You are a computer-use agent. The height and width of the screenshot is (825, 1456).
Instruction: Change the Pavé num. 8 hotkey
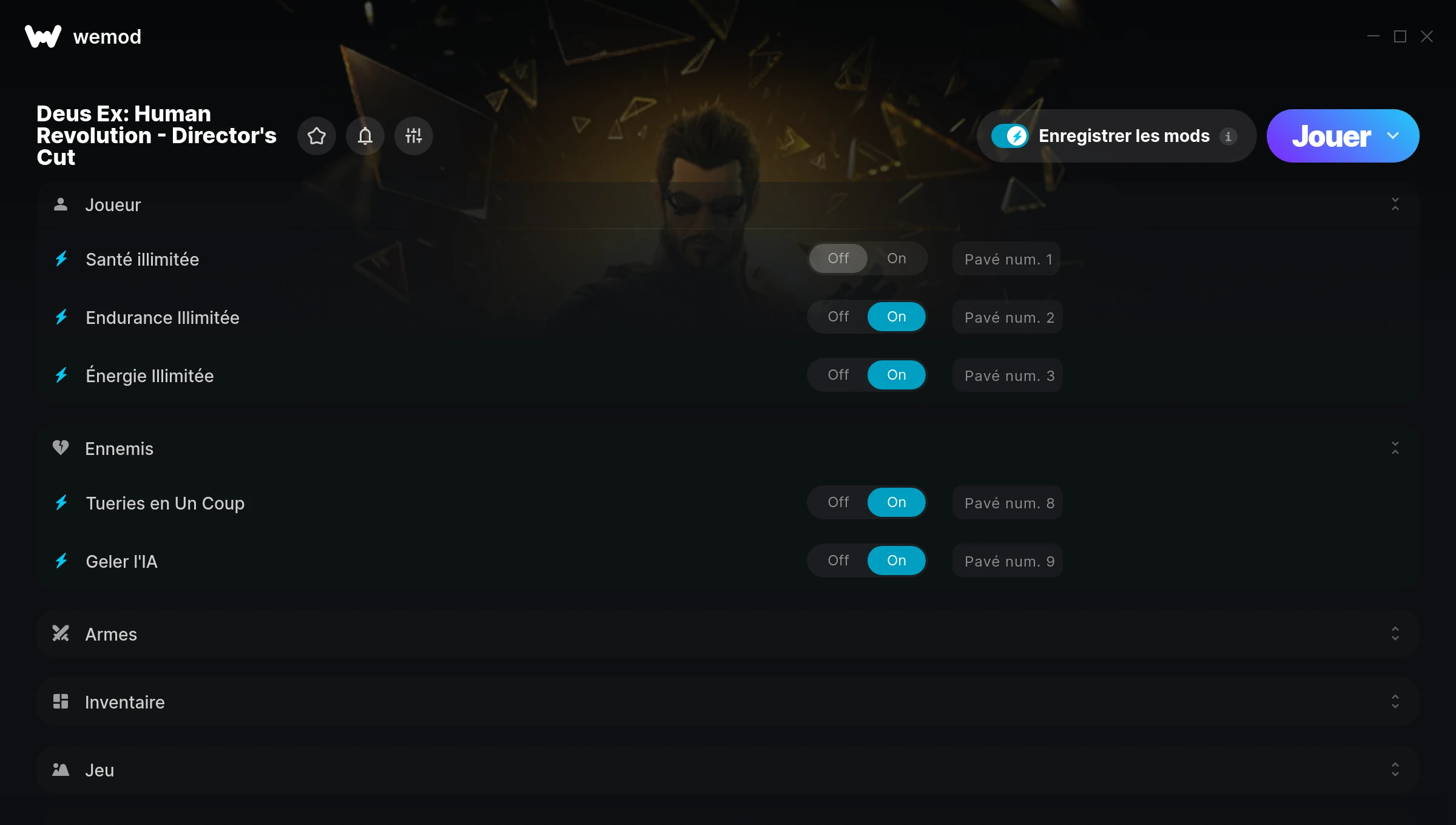point(1008,502)
